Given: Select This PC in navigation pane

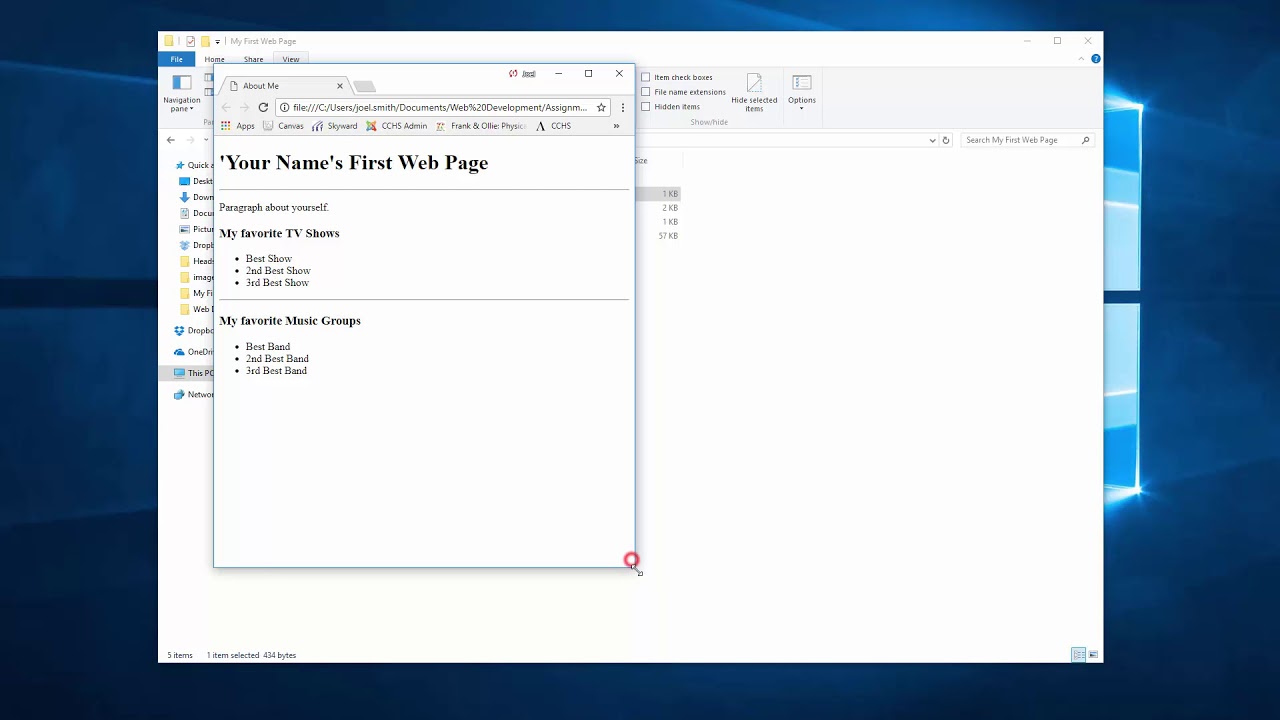Looking at the screenshot, I should (x=194, y=373).
